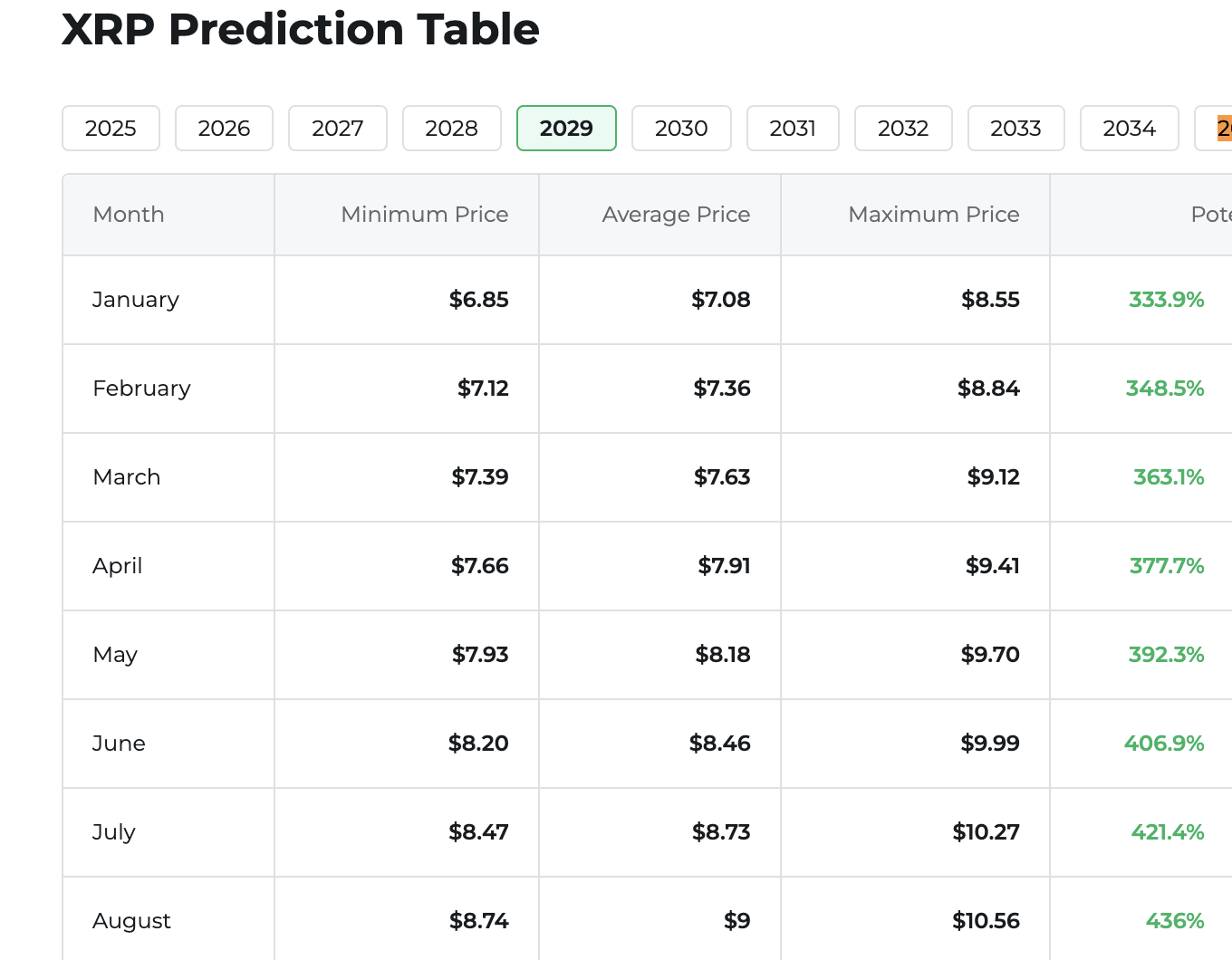Select the 2028 year tab
Screen dimensions: 1232x960
pos(451,128)
